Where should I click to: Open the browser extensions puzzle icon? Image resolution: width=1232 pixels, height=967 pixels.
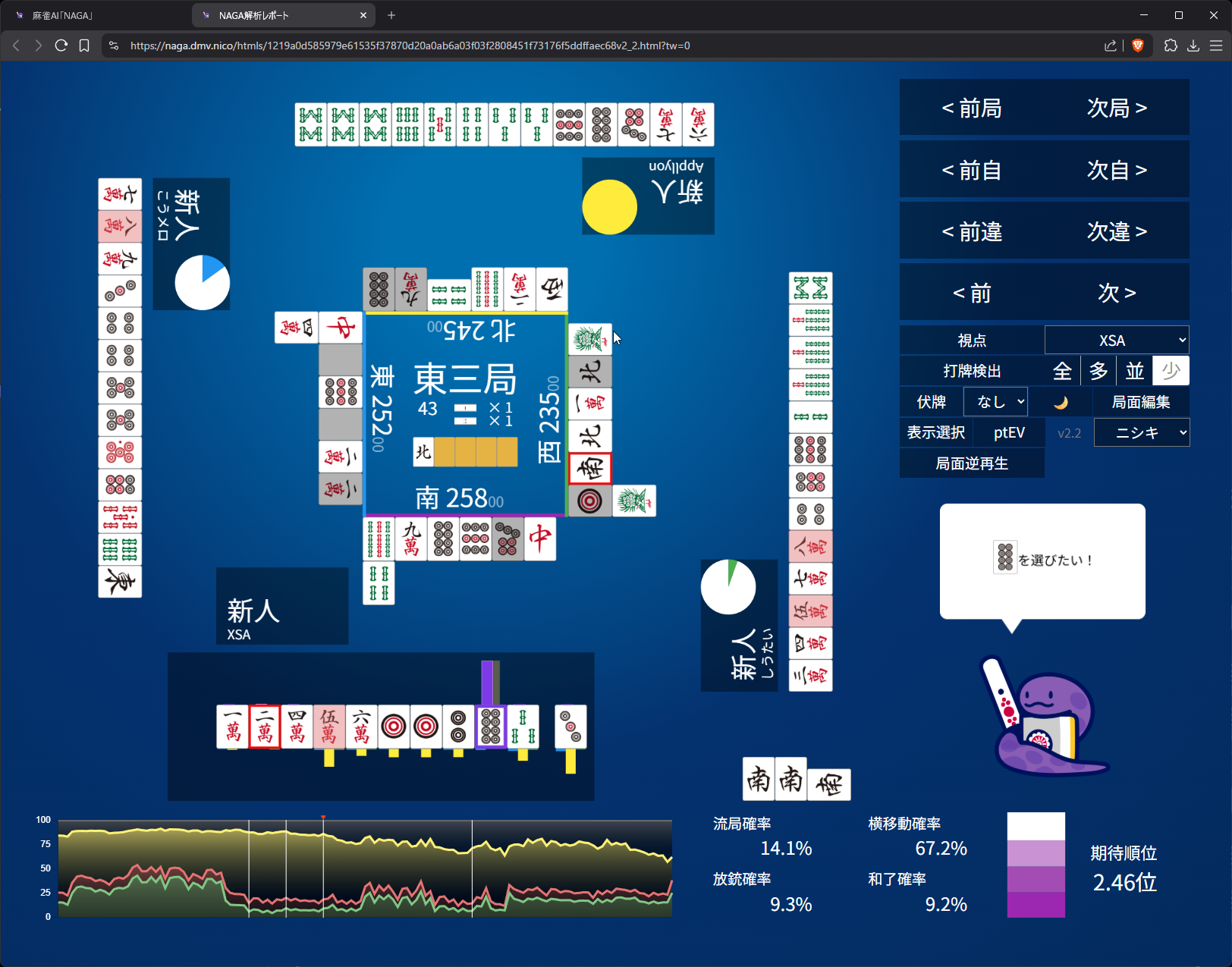coord(1171,46)
